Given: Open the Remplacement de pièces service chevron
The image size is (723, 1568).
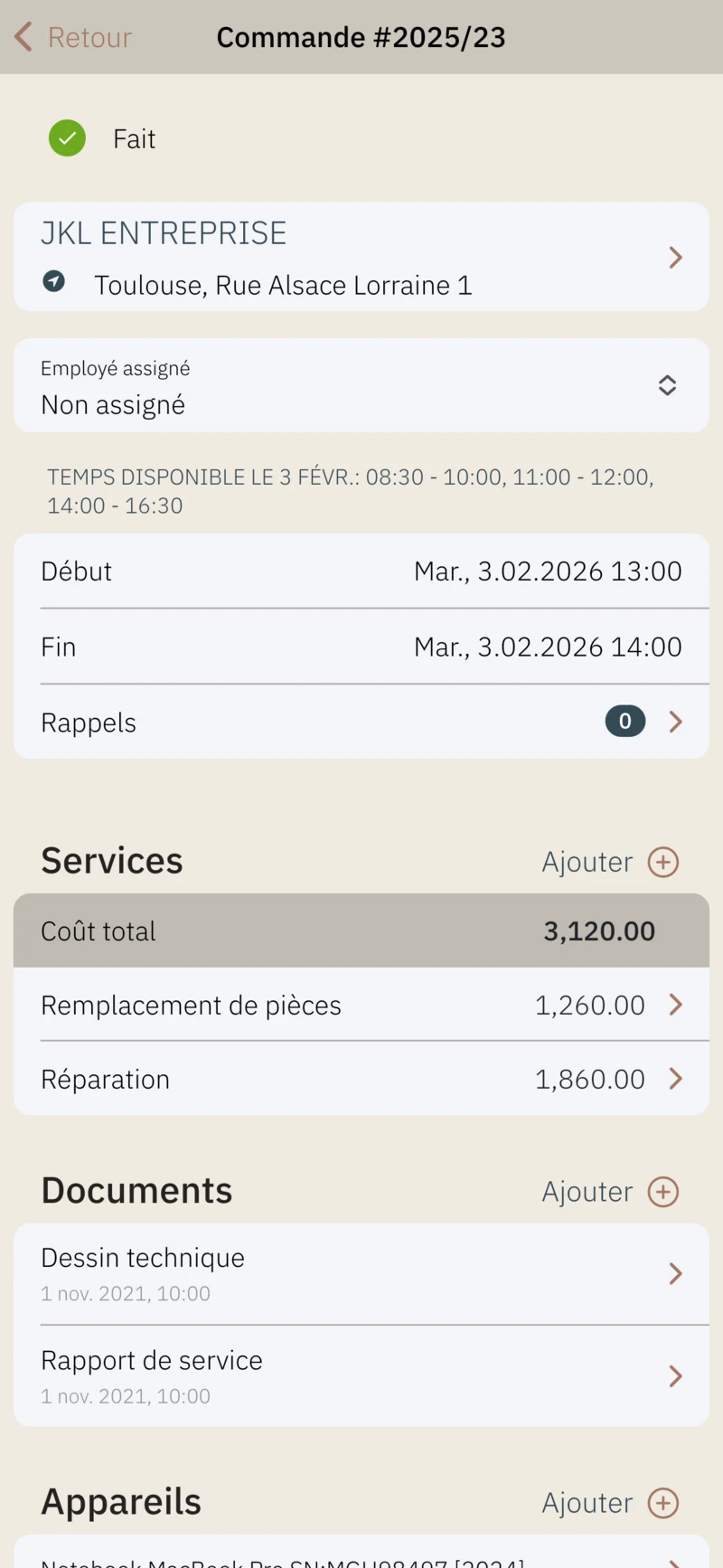Looking at the screenshot, I should 675,1005.
